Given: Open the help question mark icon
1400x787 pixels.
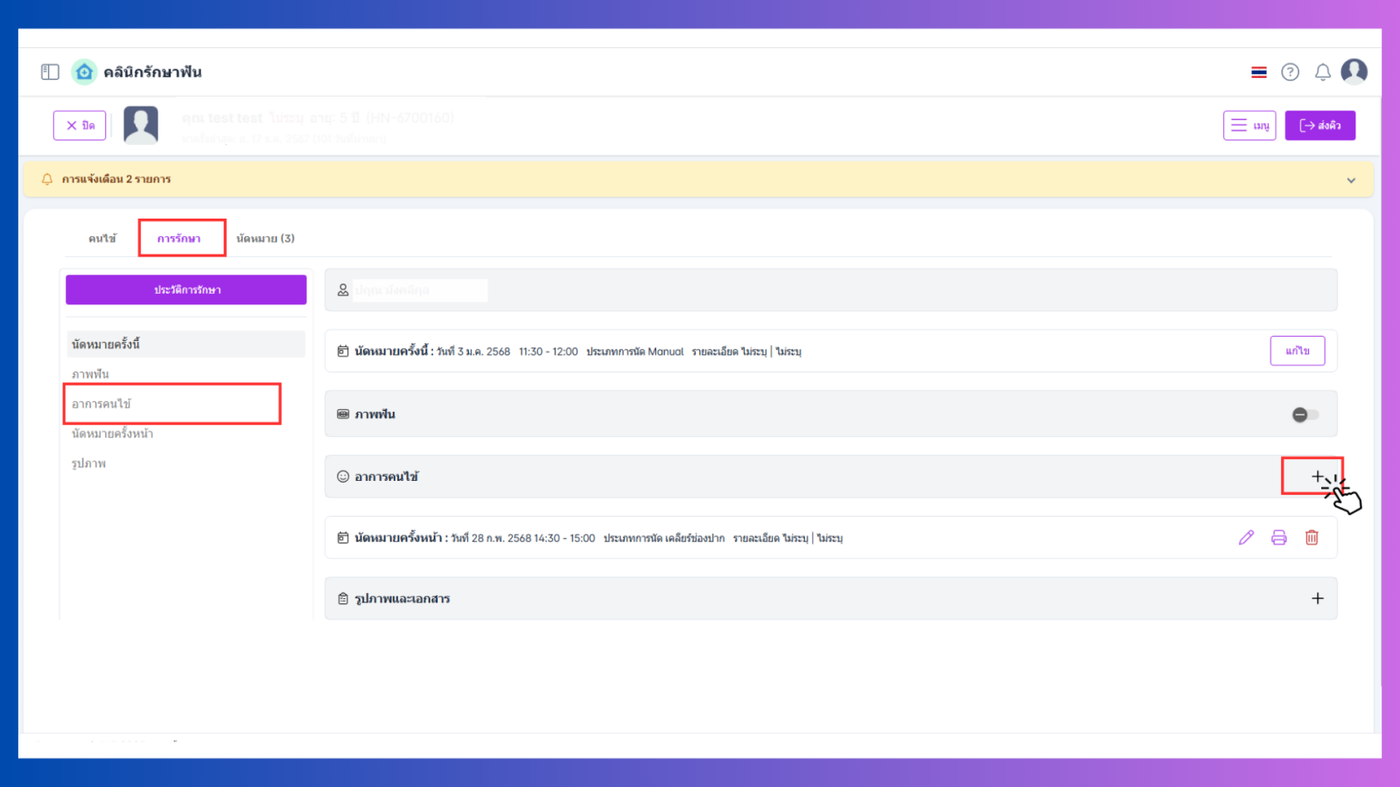Looking at the screenshot, I should tap(1290, 72).
